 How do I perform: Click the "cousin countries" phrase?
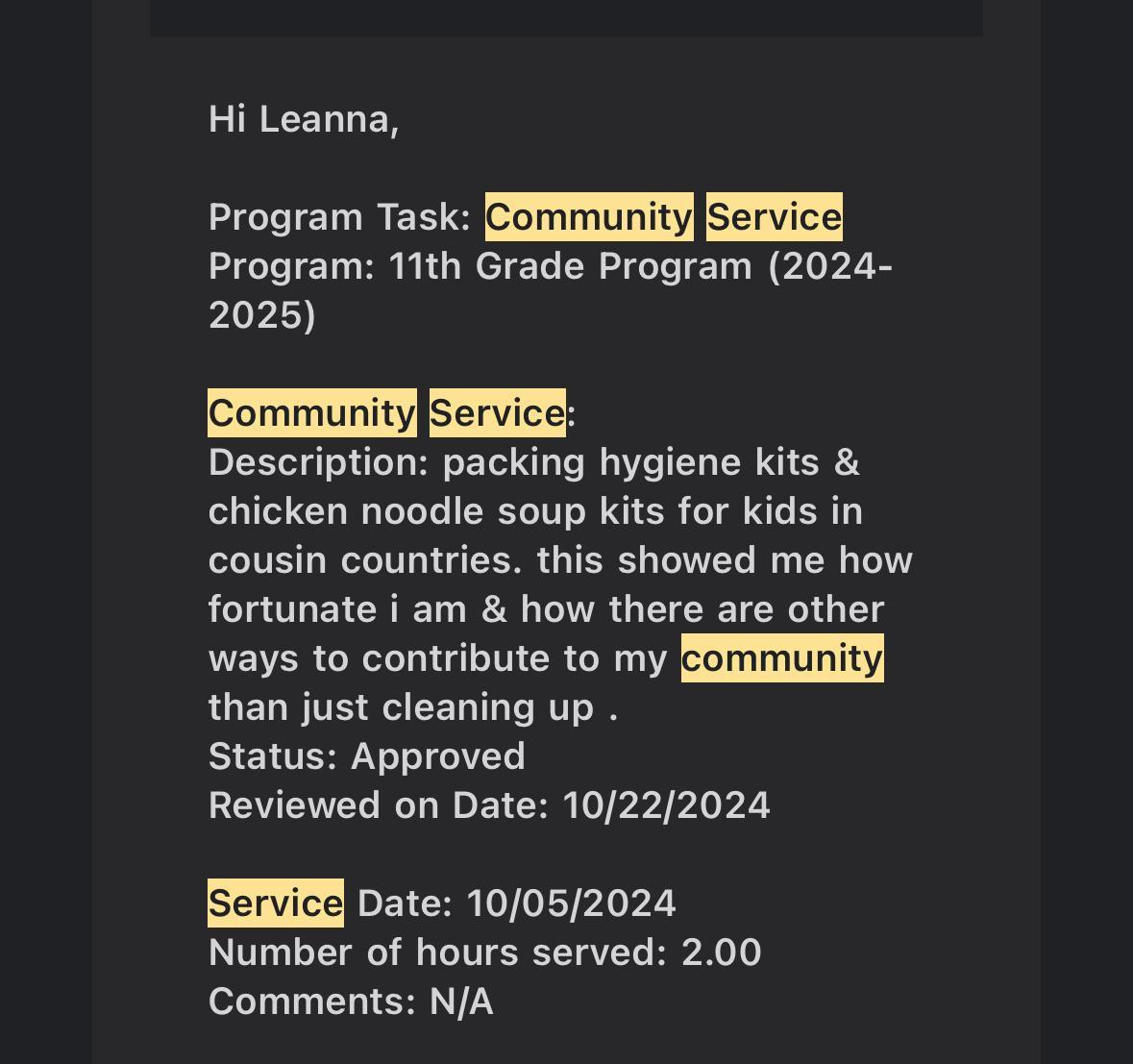point(365,560)
